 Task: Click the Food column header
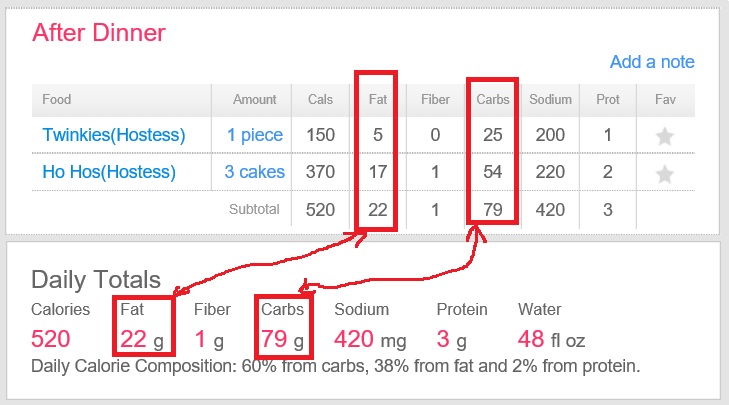point(57,100)
